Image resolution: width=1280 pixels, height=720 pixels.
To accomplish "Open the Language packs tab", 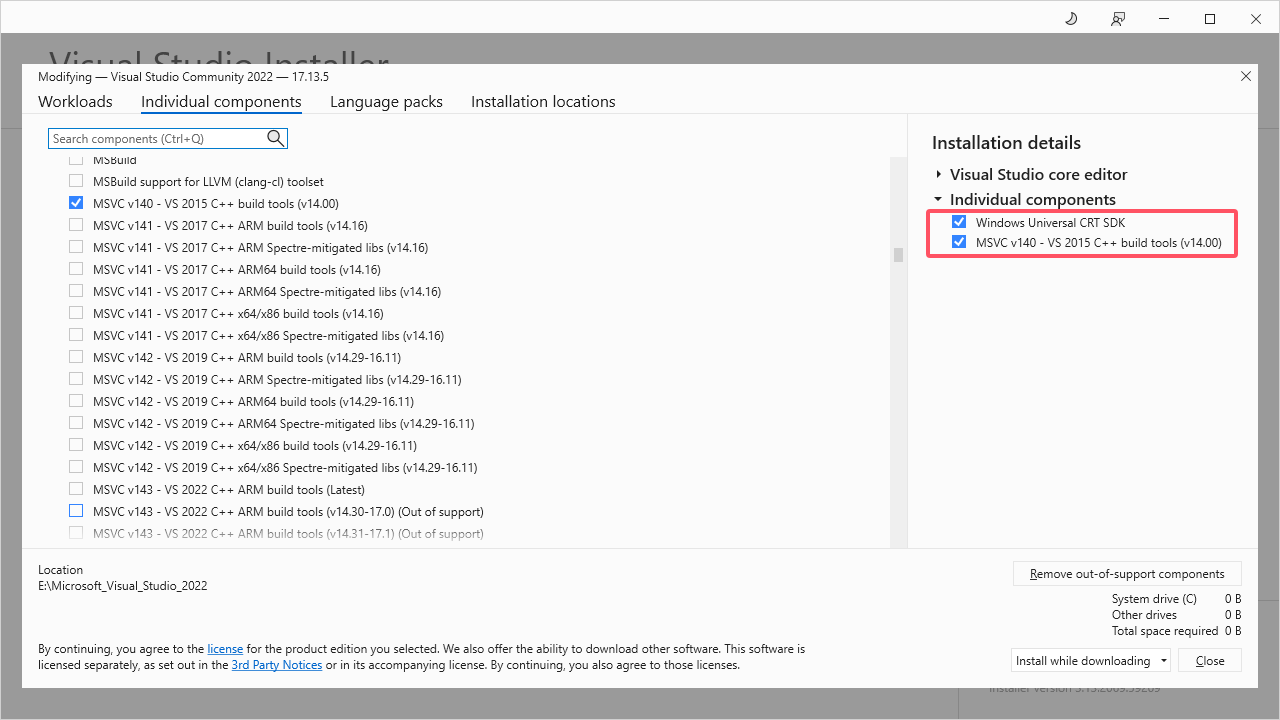I will [x=386, y=102].
